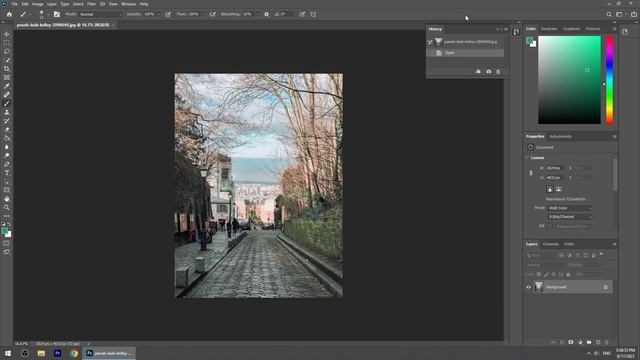Viewport: 640px width, 360px height.
Task: Create new document from current state icon
Action: click(x=478, y=71)
